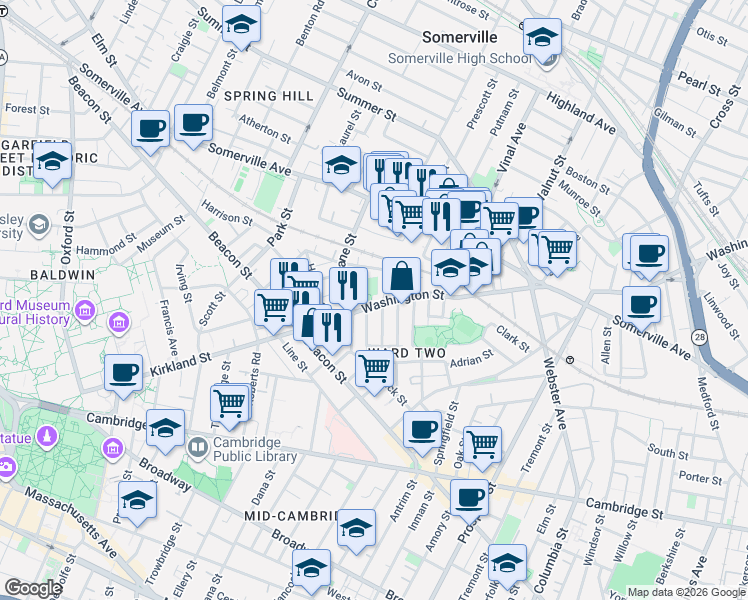Open the right cafe marker above Somerville Ave label
The image size is (748, 600).
pyautogui.click(x=193, y=124)
